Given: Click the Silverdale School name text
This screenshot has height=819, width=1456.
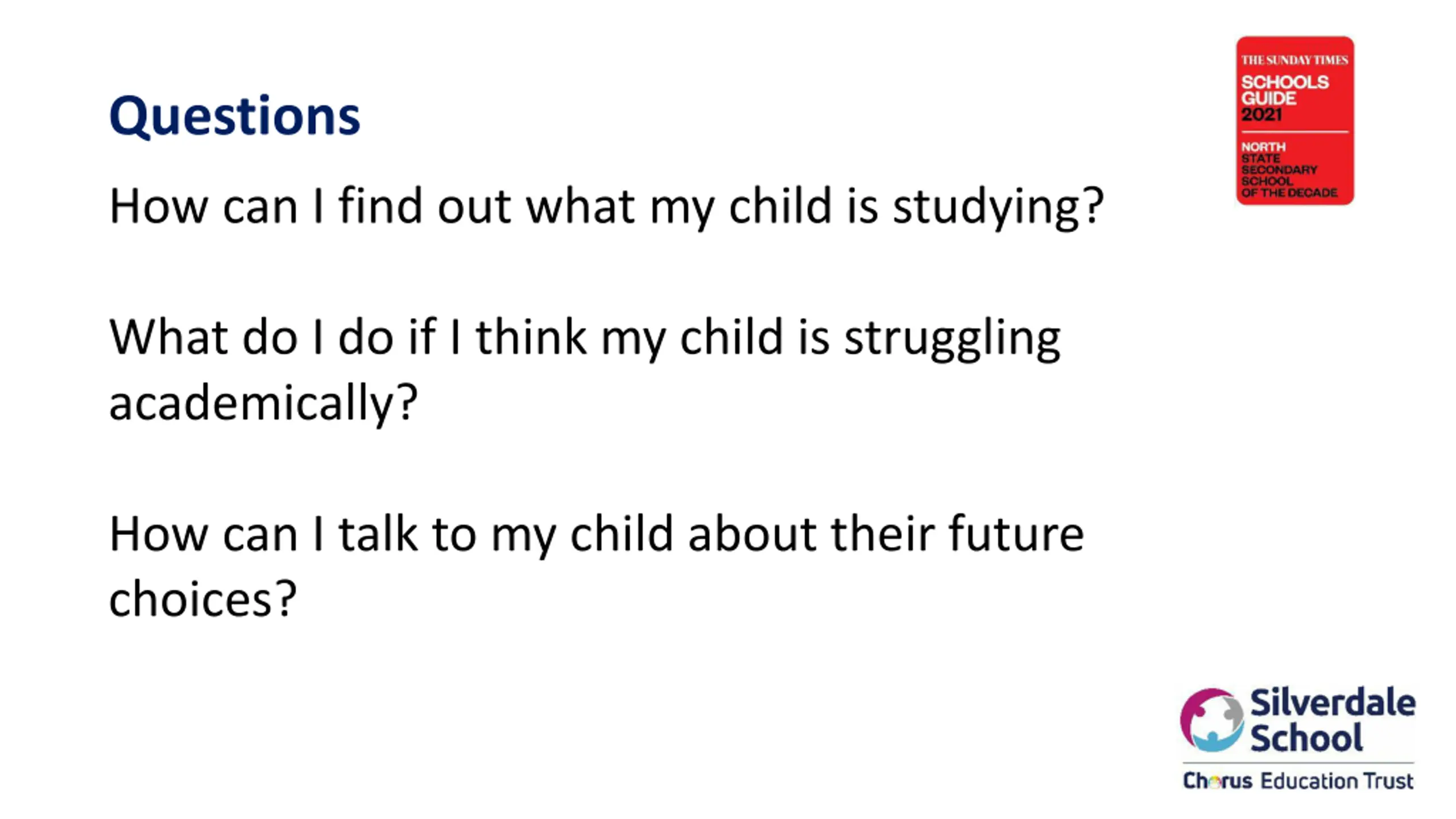Looking at the screenshot, I should point(1333,720).
